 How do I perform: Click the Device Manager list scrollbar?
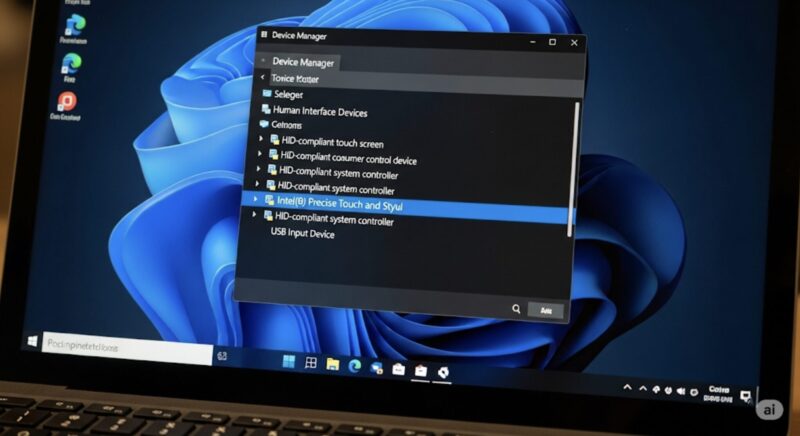pyautogui.click(x=574, y=169)
